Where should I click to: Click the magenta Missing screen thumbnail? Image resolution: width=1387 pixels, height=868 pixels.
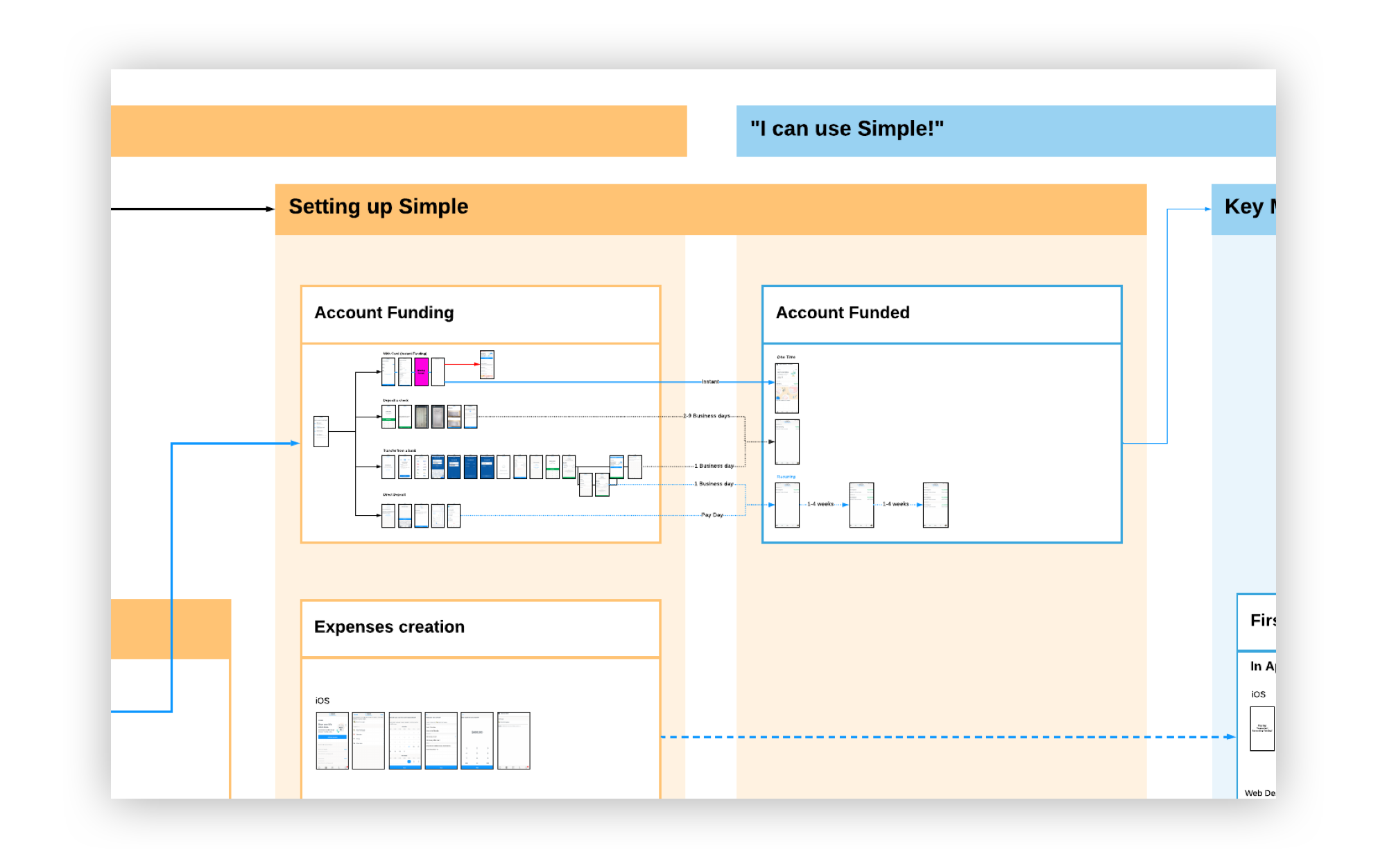[x=421, y=372]
